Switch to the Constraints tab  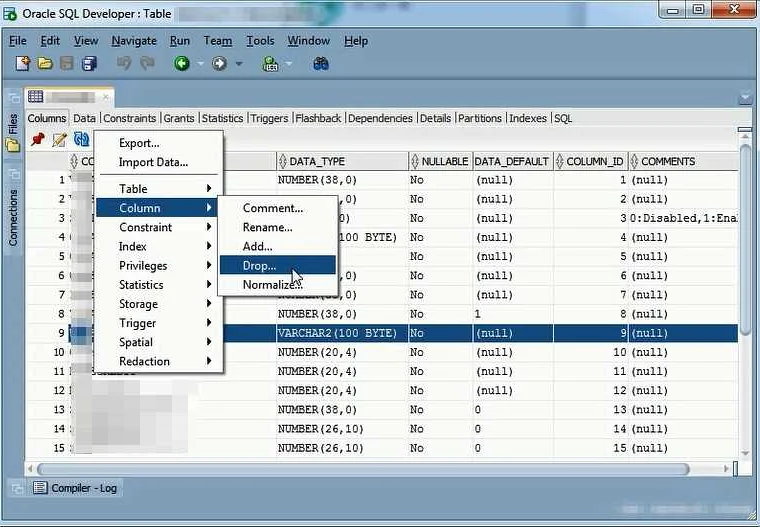pyautogui.click(x=129, y=118)
